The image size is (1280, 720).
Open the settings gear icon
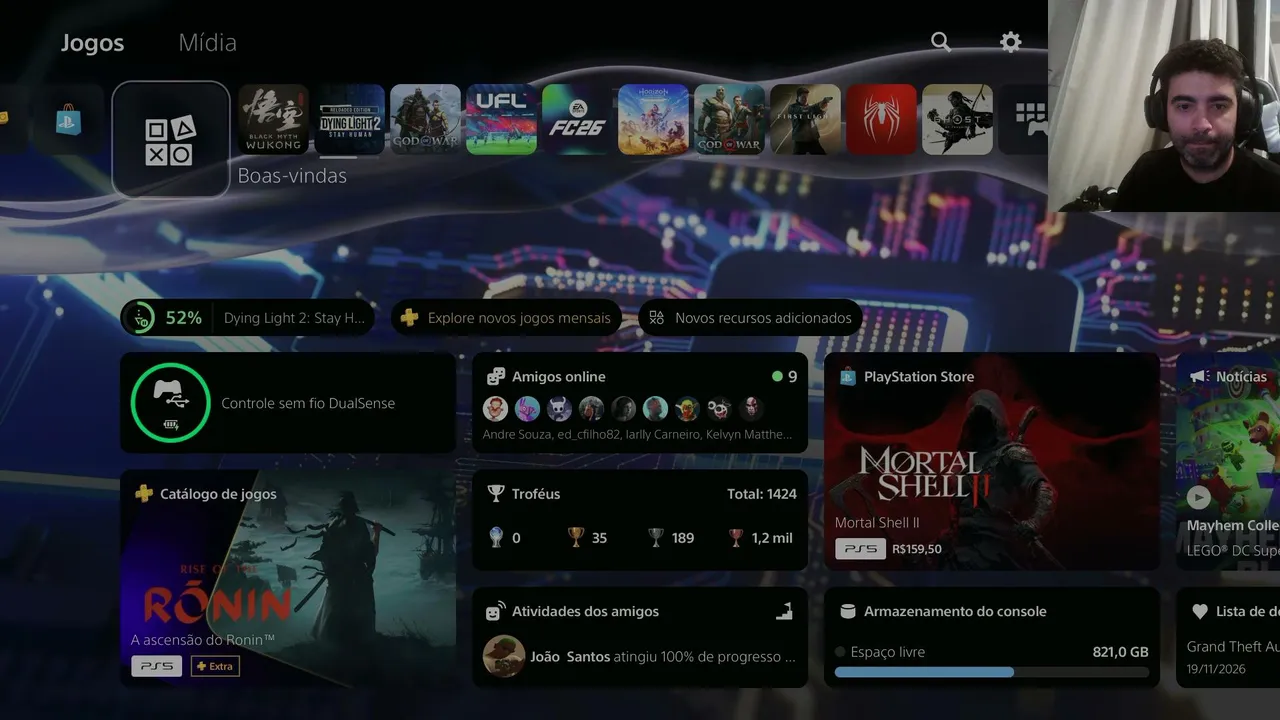pos(1011,41)
